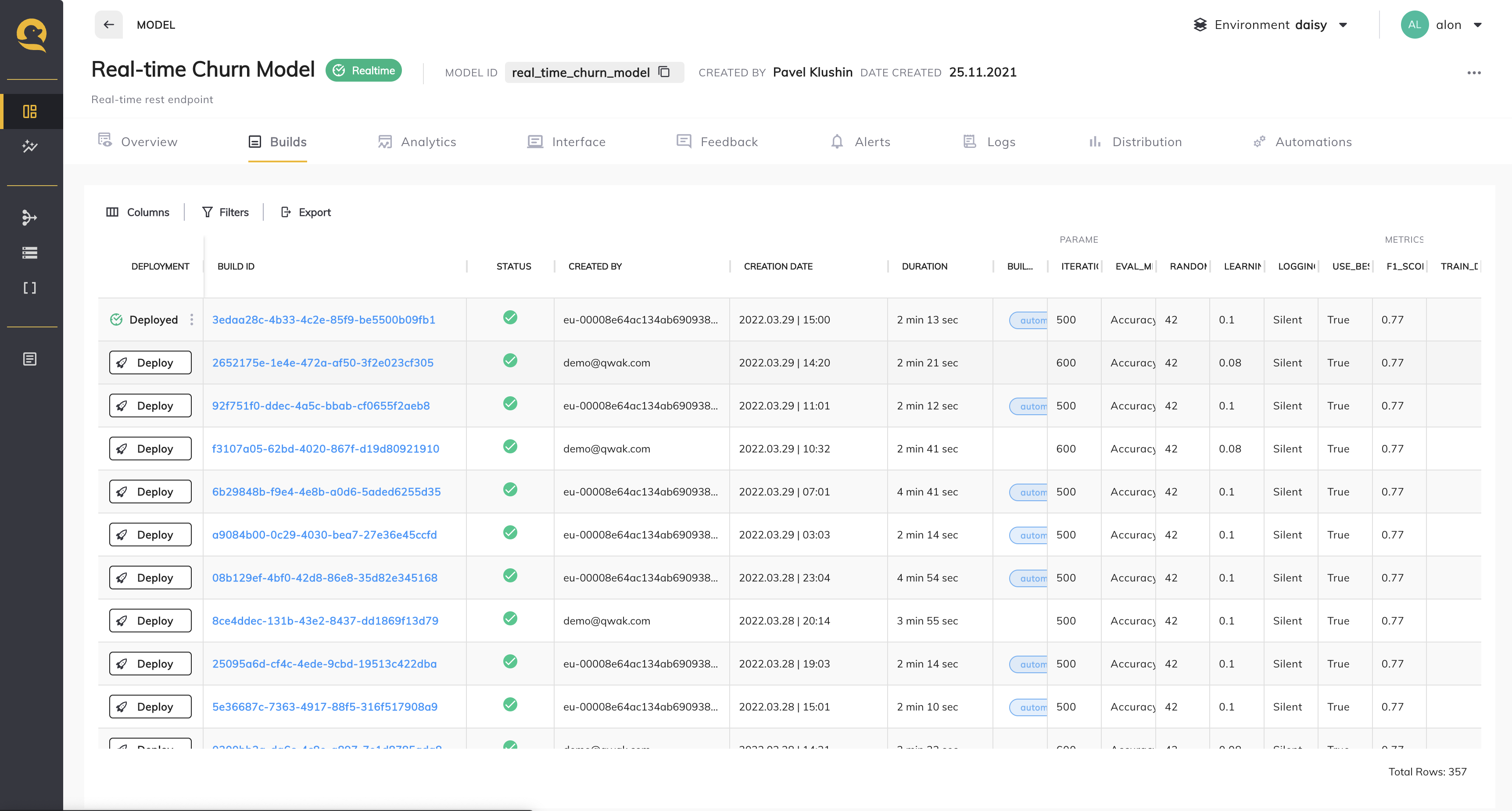Open build link 3edaa28c-4b33-4c2e-85f9-be5500b09fb1

(323, 319)
